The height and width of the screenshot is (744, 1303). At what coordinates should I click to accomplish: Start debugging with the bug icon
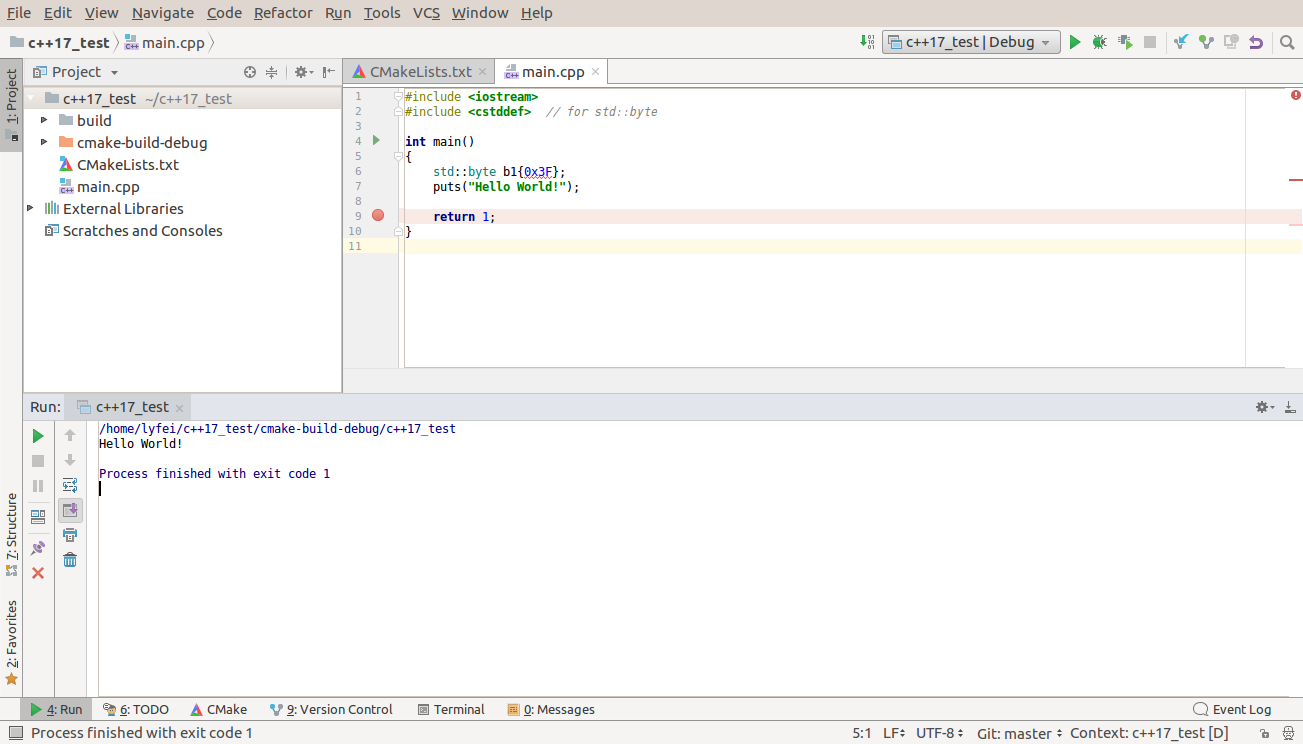tap(1100, 42)
